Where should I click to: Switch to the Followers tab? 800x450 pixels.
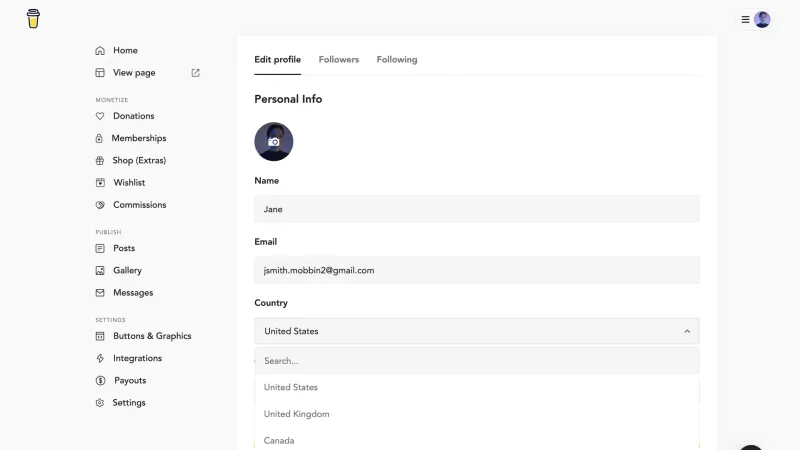(x=339, y=60)
